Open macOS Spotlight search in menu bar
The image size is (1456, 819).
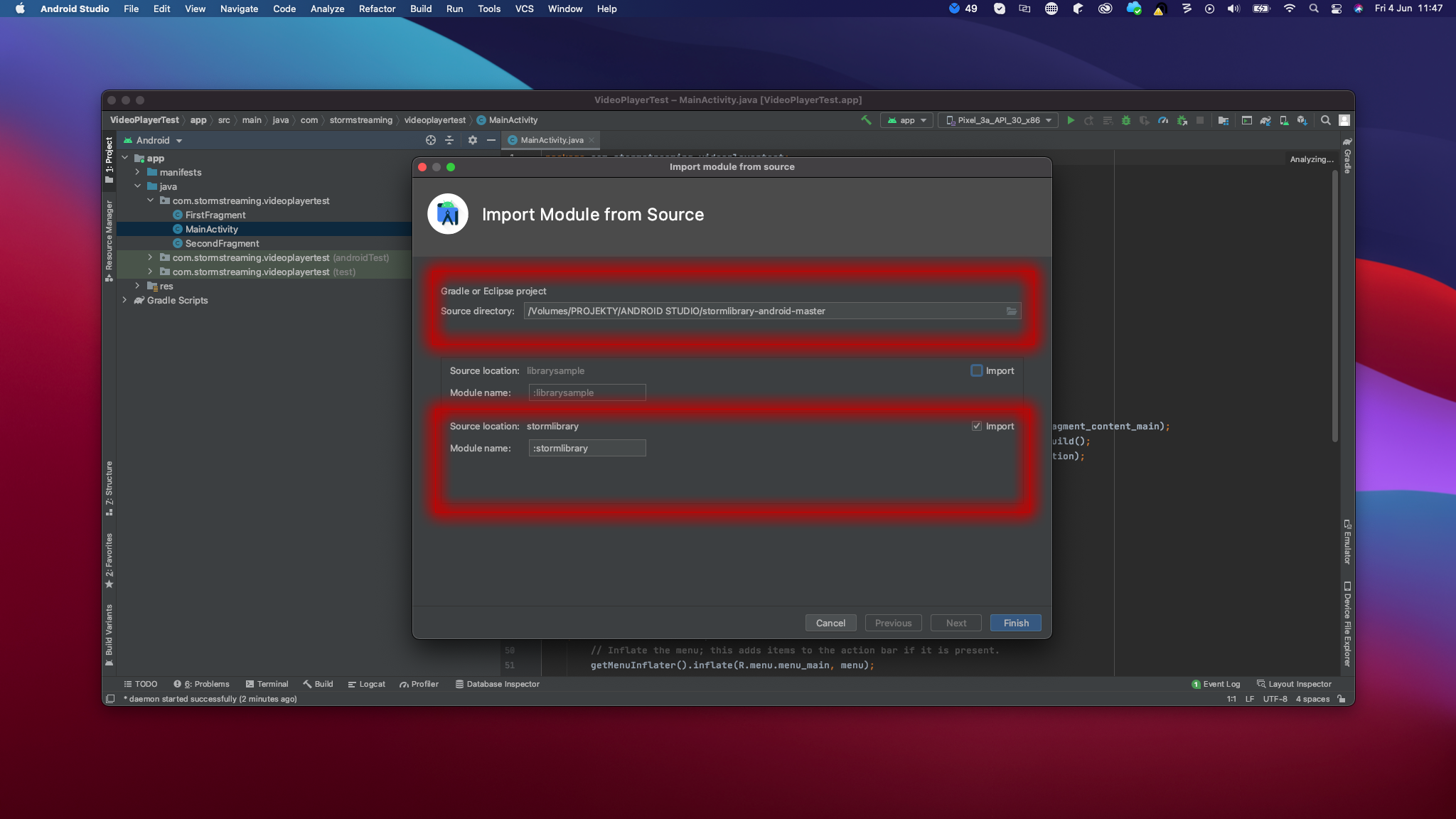1314,9
